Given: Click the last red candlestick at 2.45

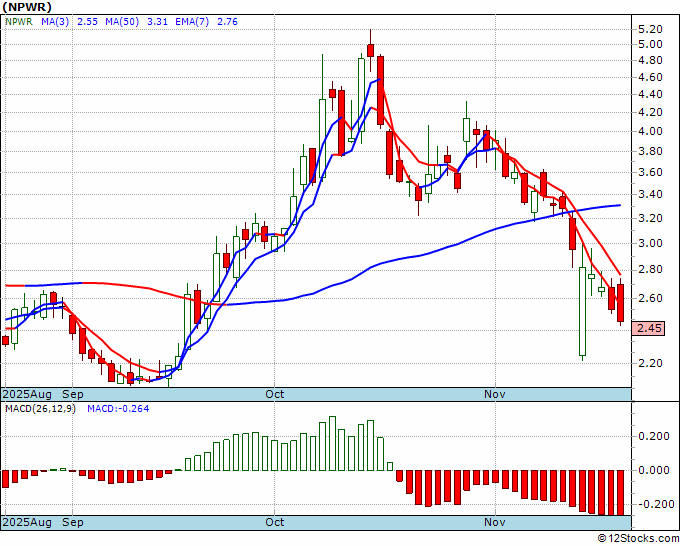Looking at the screenshot, I should tap(621, 303).
